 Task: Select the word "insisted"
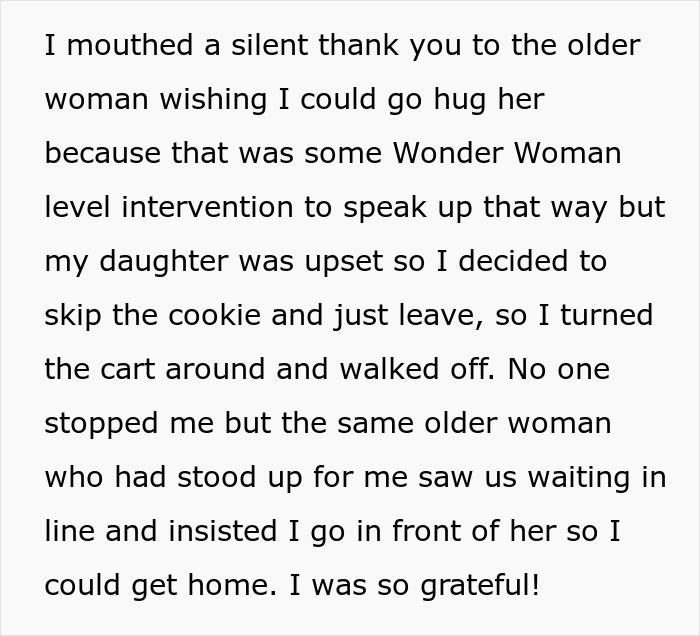pos(223,531)
